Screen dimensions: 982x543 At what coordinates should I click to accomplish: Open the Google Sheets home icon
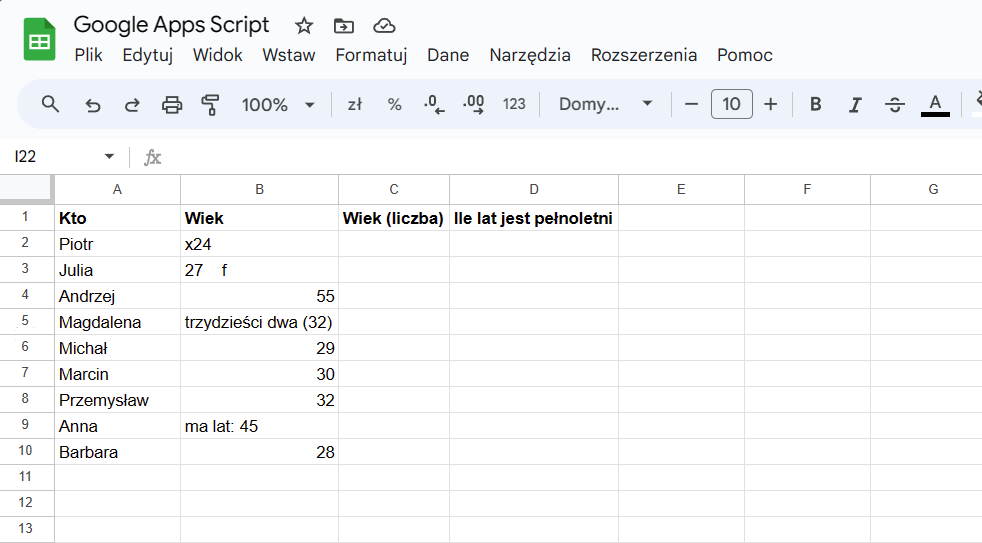(x=39, y=39)
